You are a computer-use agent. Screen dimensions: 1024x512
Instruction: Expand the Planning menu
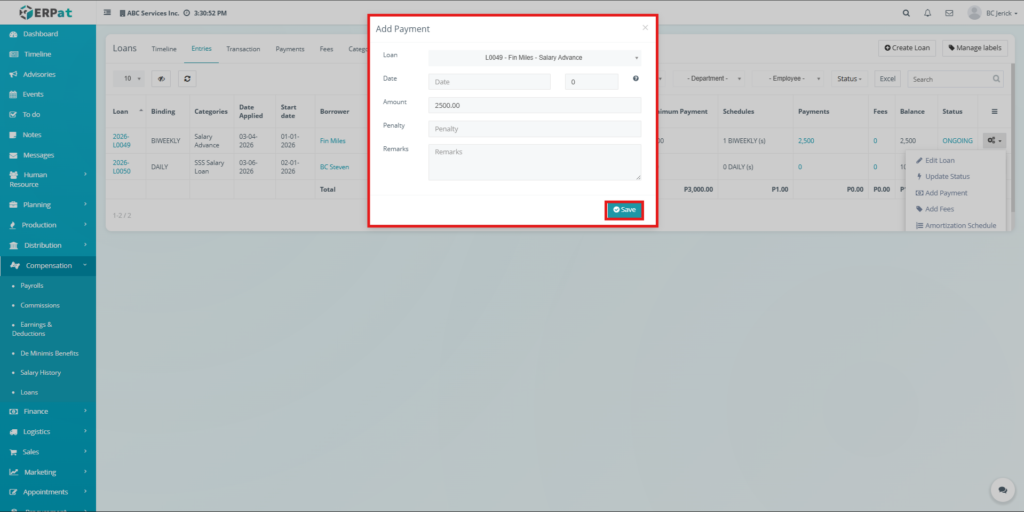[x=48, y=204]
